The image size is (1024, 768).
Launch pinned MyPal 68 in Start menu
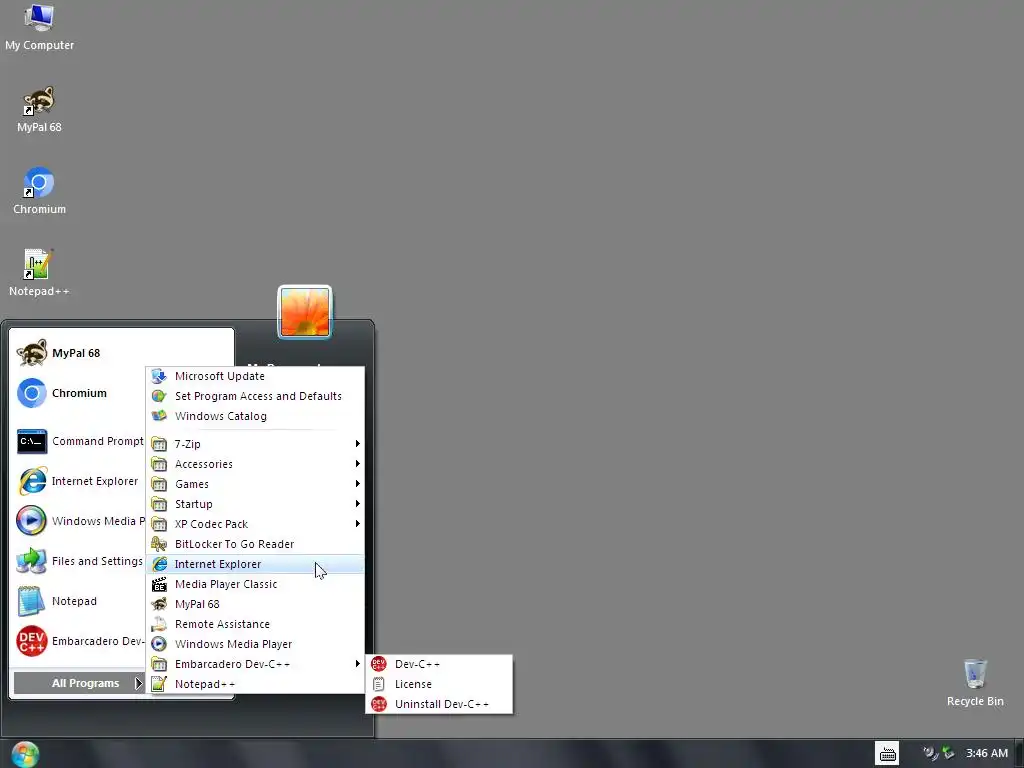click(78, 353)
